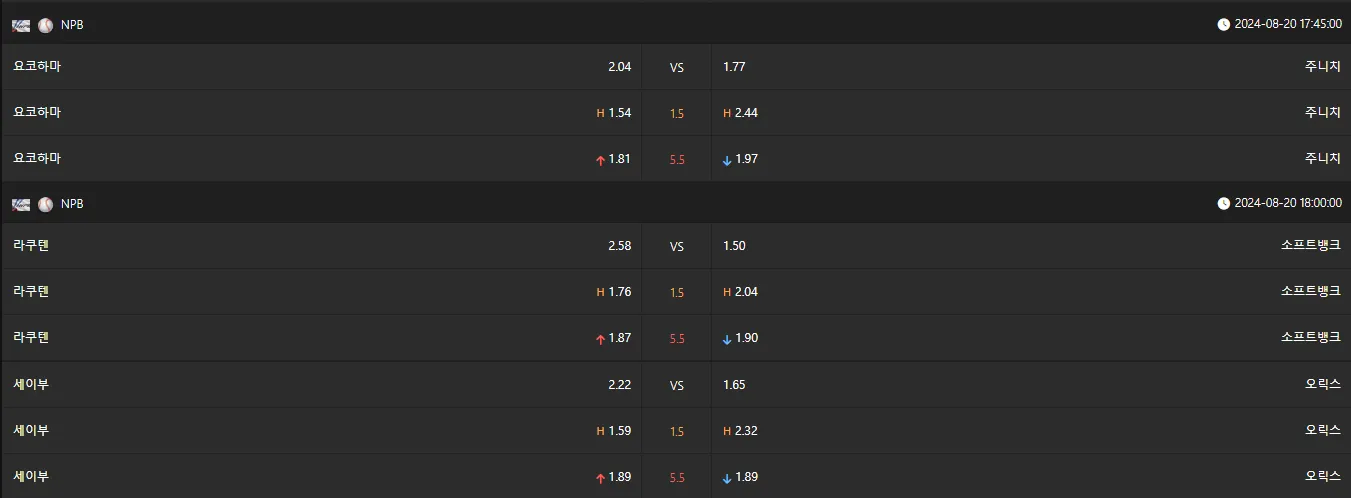1351x498 pixels.
Task: Click the baseball icon in first NPB header
Action: (46, 25)
